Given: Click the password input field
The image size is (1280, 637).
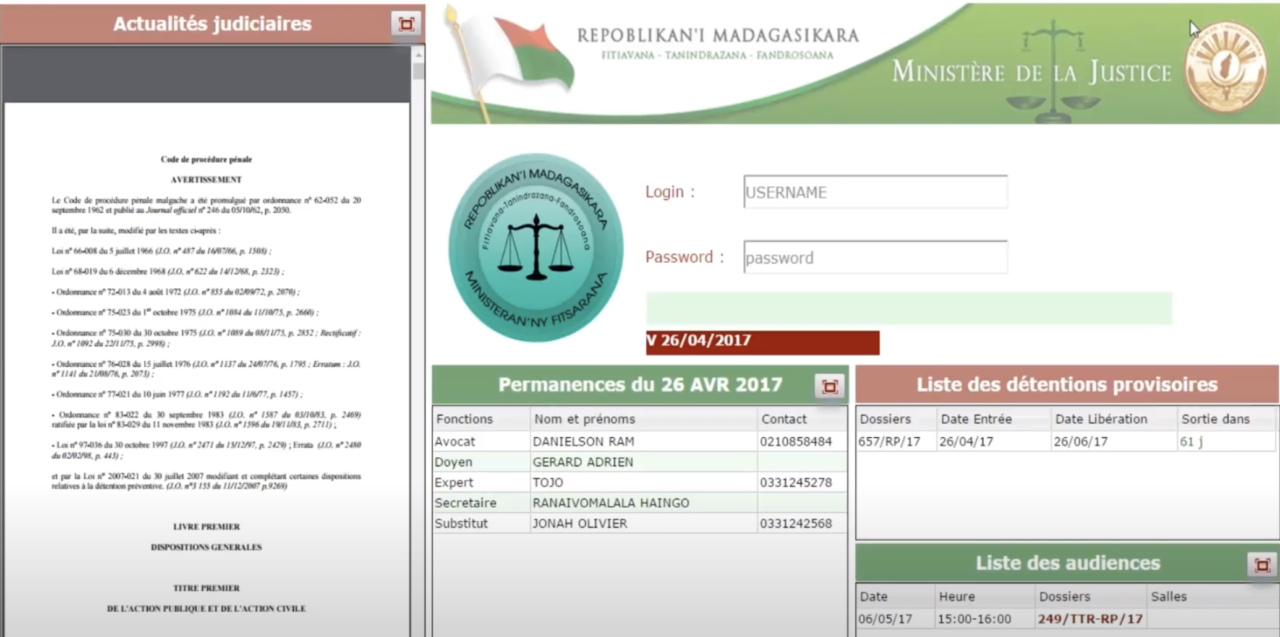Looking at the screenshot, I should click(x=874, y=257).
